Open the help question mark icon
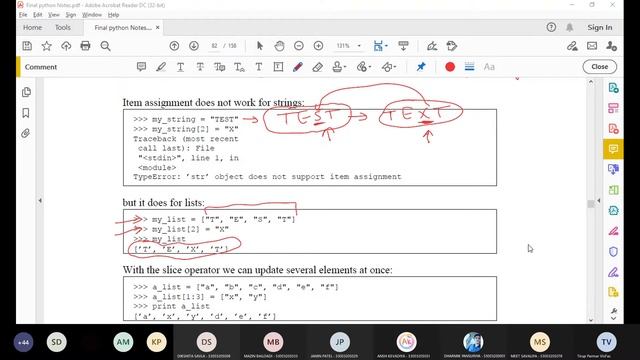This screenshot has height=360, width=640. [551, 27]
